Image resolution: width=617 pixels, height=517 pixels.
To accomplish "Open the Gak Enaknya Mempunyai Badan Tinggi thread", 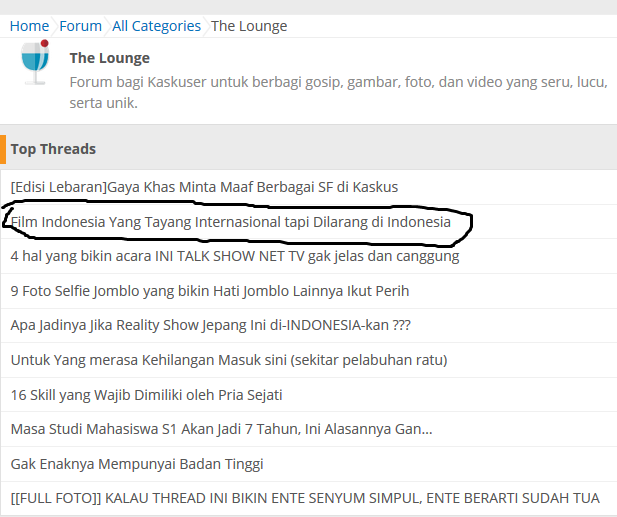I will [137, 464].
